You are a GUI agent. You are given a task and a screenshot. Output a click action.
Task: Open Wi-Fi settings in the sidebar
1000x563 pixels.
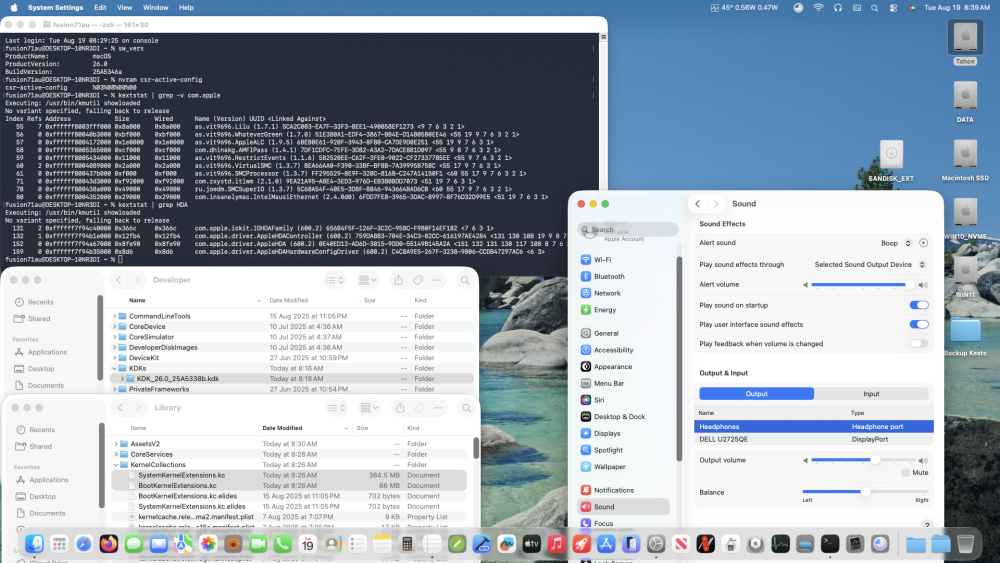pos(595,260)
